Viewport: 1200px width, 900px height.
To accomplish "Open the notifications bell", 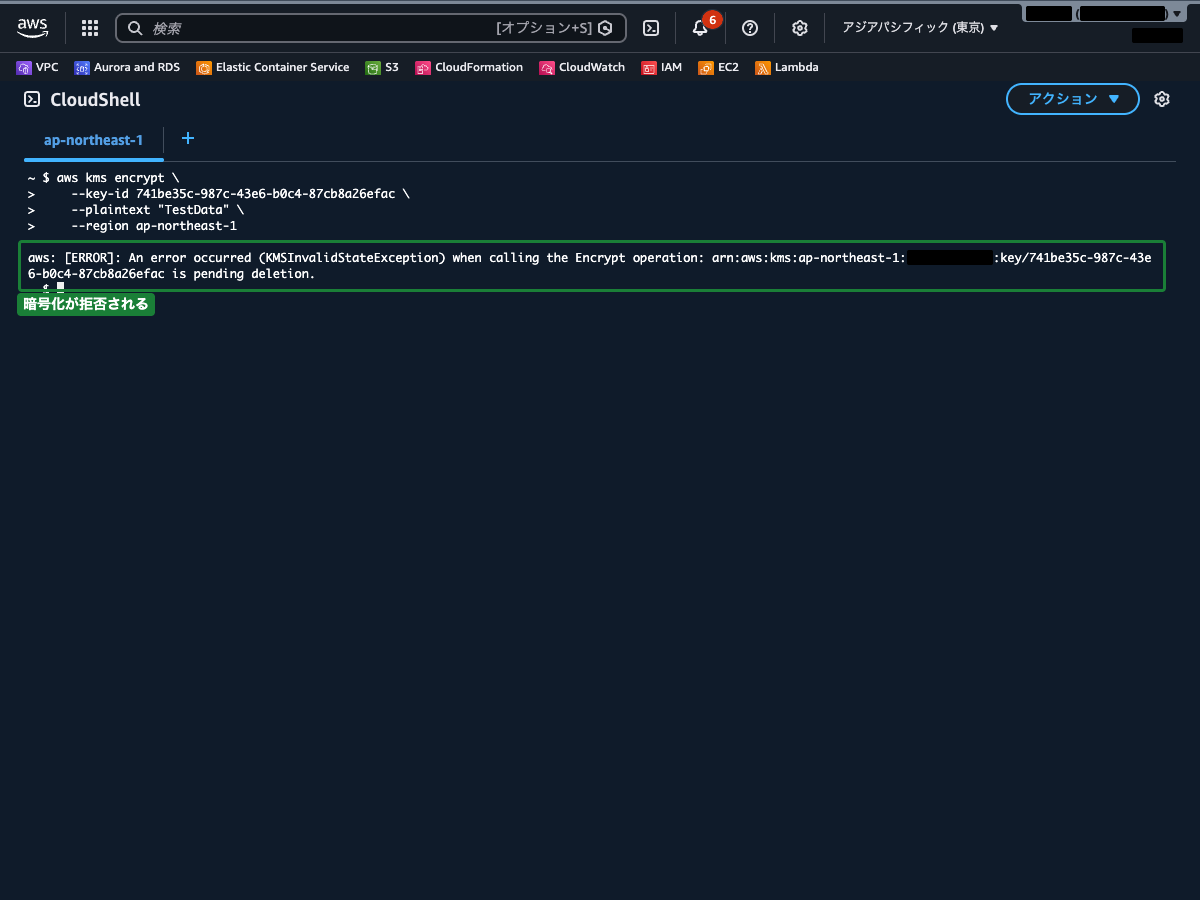I will [x=700, y=28].
